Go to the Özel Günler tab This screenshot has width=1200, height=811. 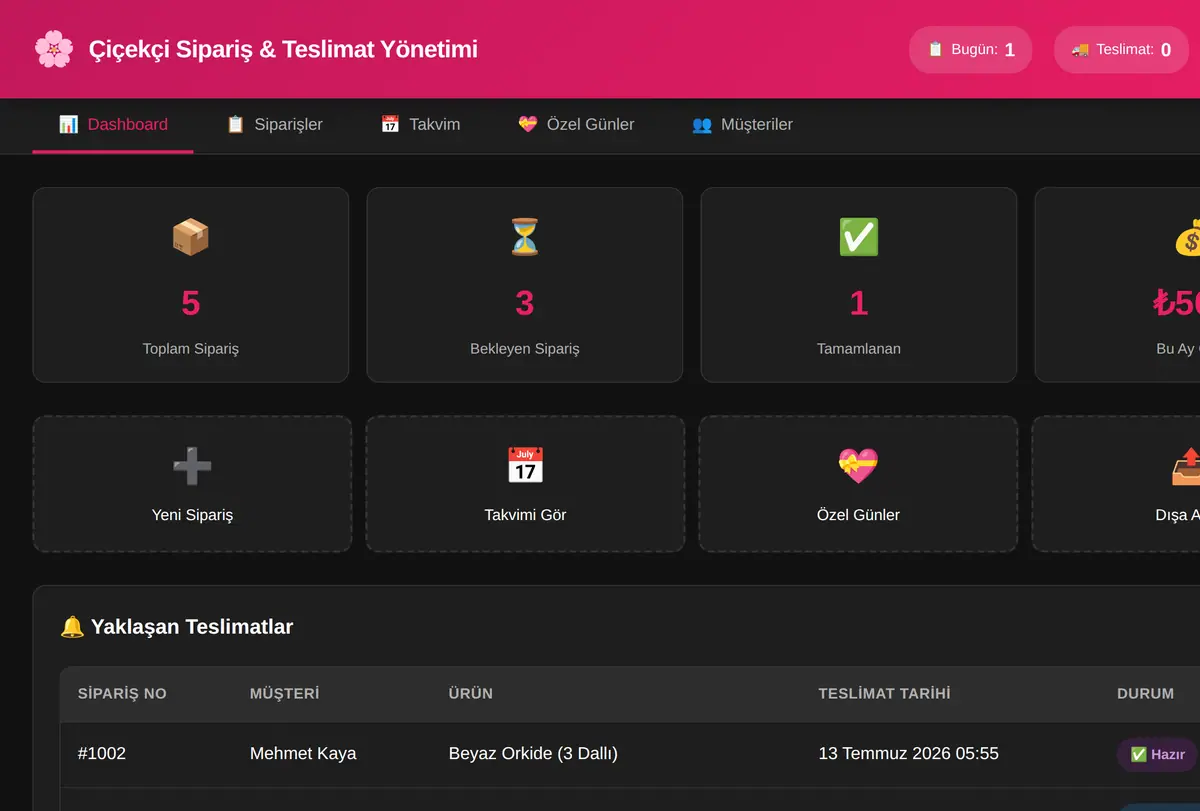[x=576, y=125]
